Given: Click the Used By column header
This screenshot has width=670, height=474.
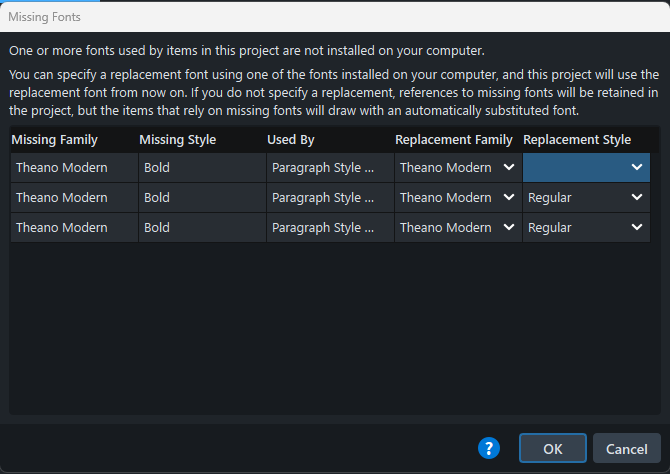Looking at the screenshot, I should pyautogui.click(x=291, y=140).
